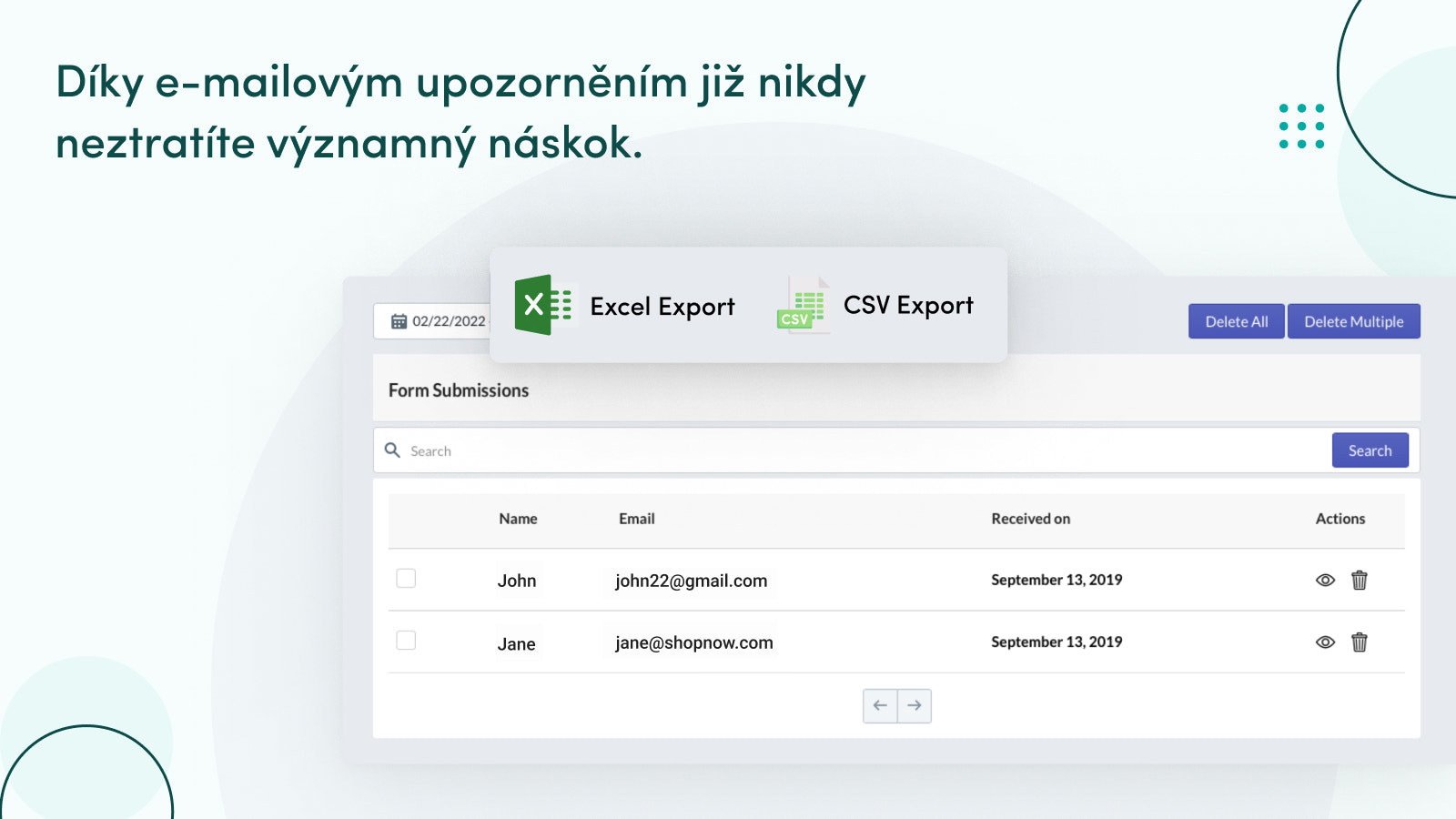Click the Received on column header

[1031, 519]
